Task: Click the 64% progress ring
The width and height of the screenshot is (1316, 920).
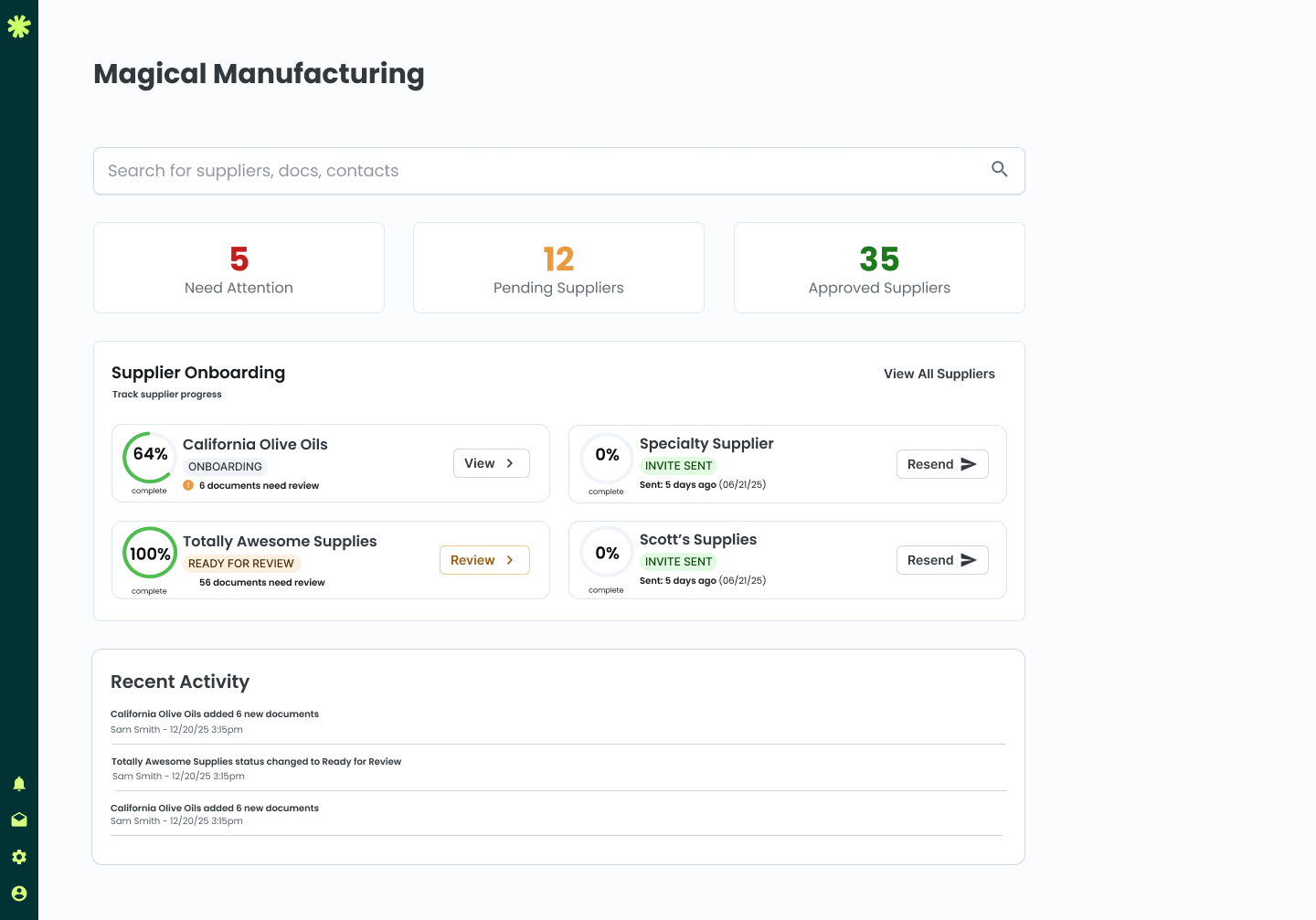Action: [150, 457]
